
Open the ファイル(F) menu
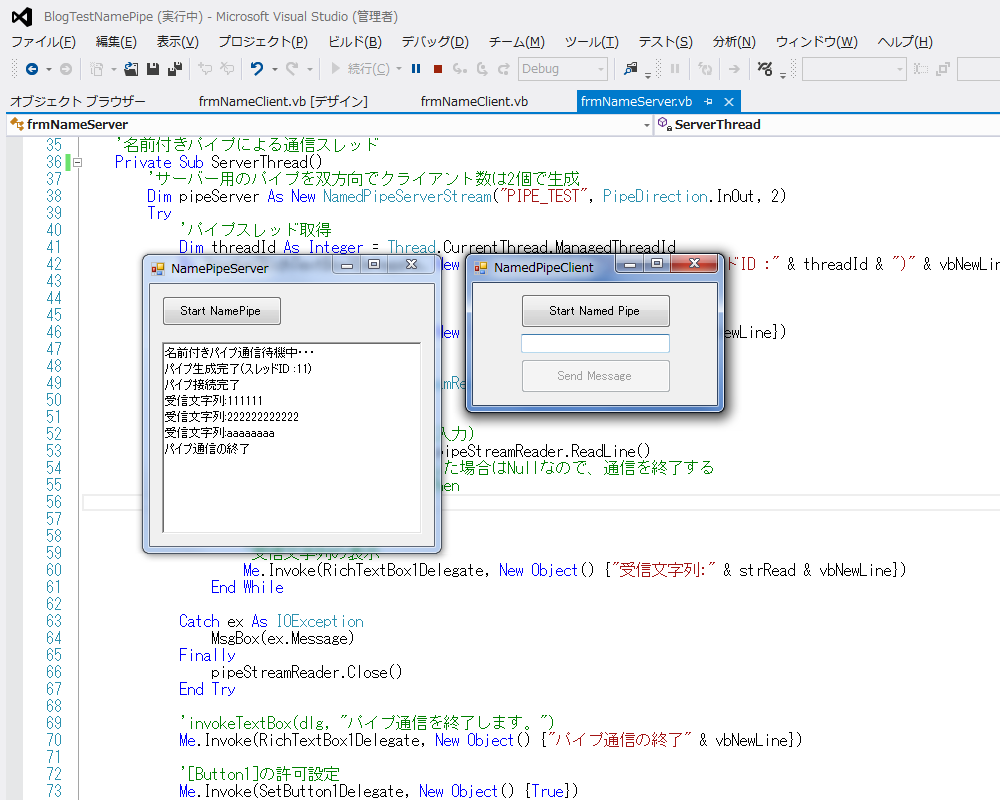(43, 42)
